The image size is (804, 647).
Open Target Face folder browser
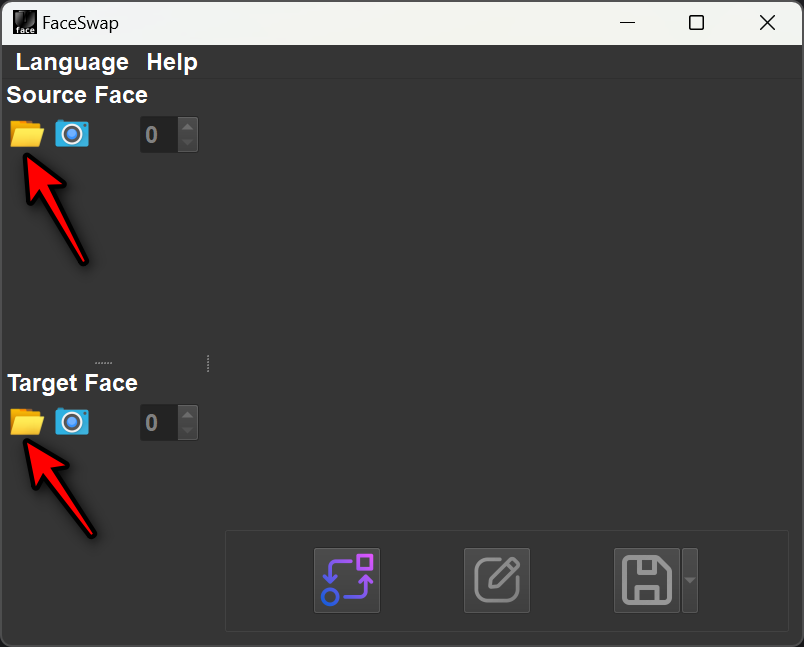pyautogui.click(x=27, y=422)
